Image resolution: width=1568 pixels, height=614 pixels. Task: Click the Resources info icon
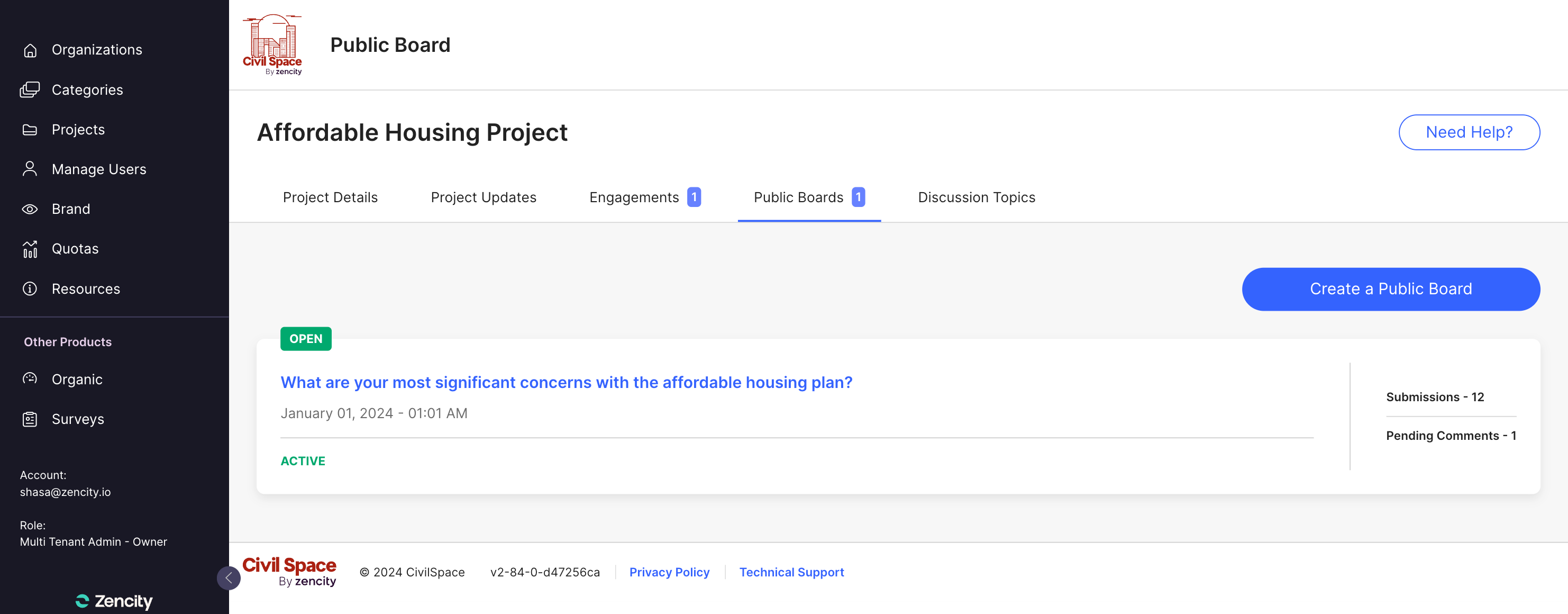31,288
